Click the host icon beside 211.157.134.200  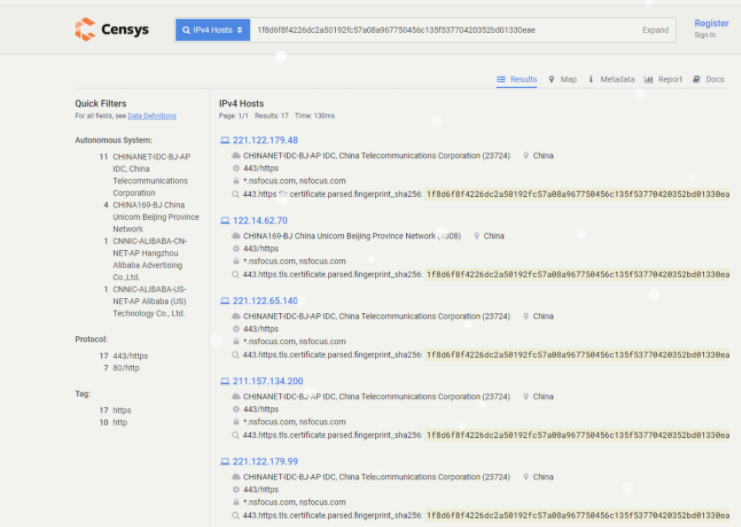225,381
